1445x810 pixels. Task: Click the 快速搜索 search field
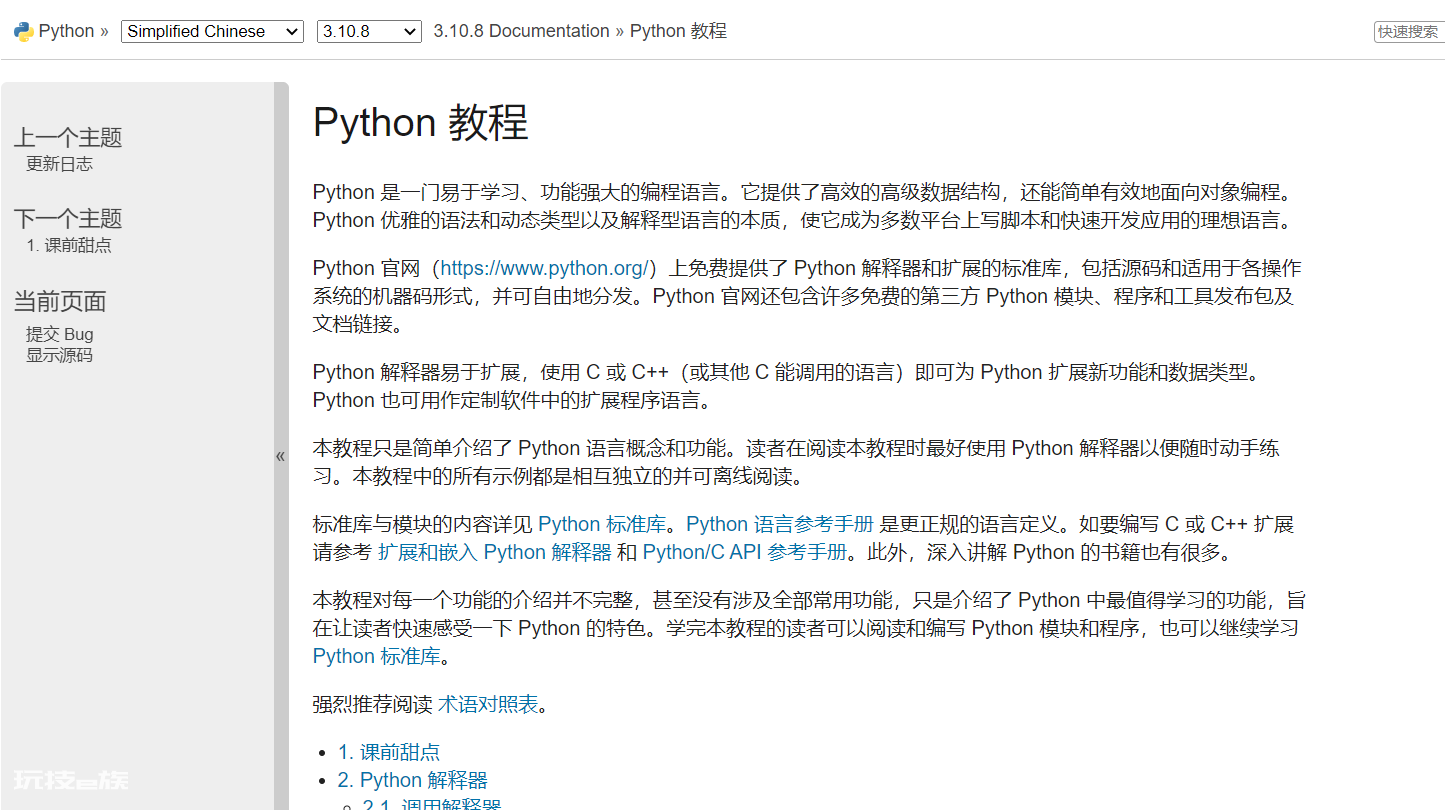[1409, 32]
